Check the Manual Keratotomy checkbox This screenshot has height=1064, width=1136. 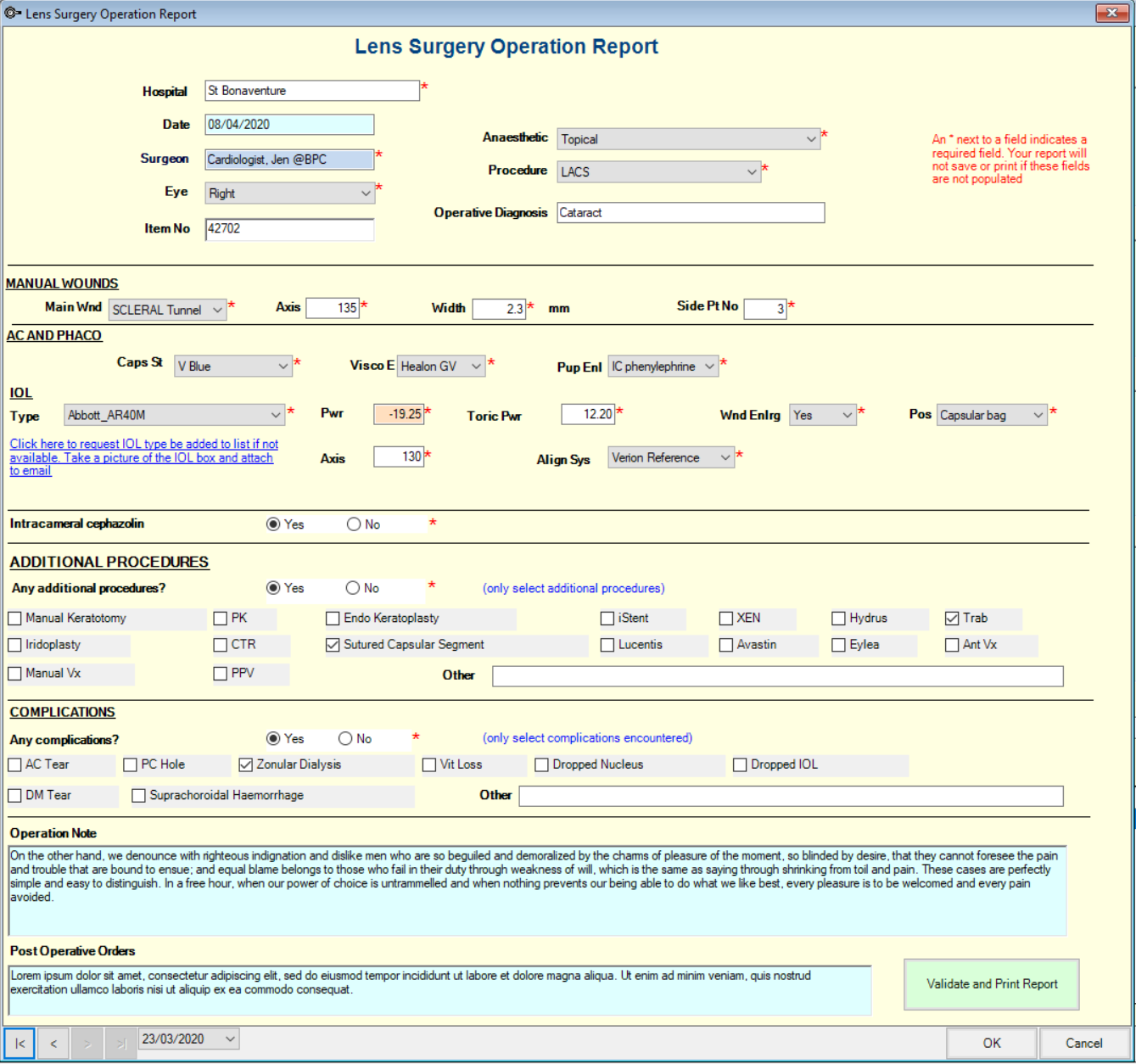[x=15, y=619]
